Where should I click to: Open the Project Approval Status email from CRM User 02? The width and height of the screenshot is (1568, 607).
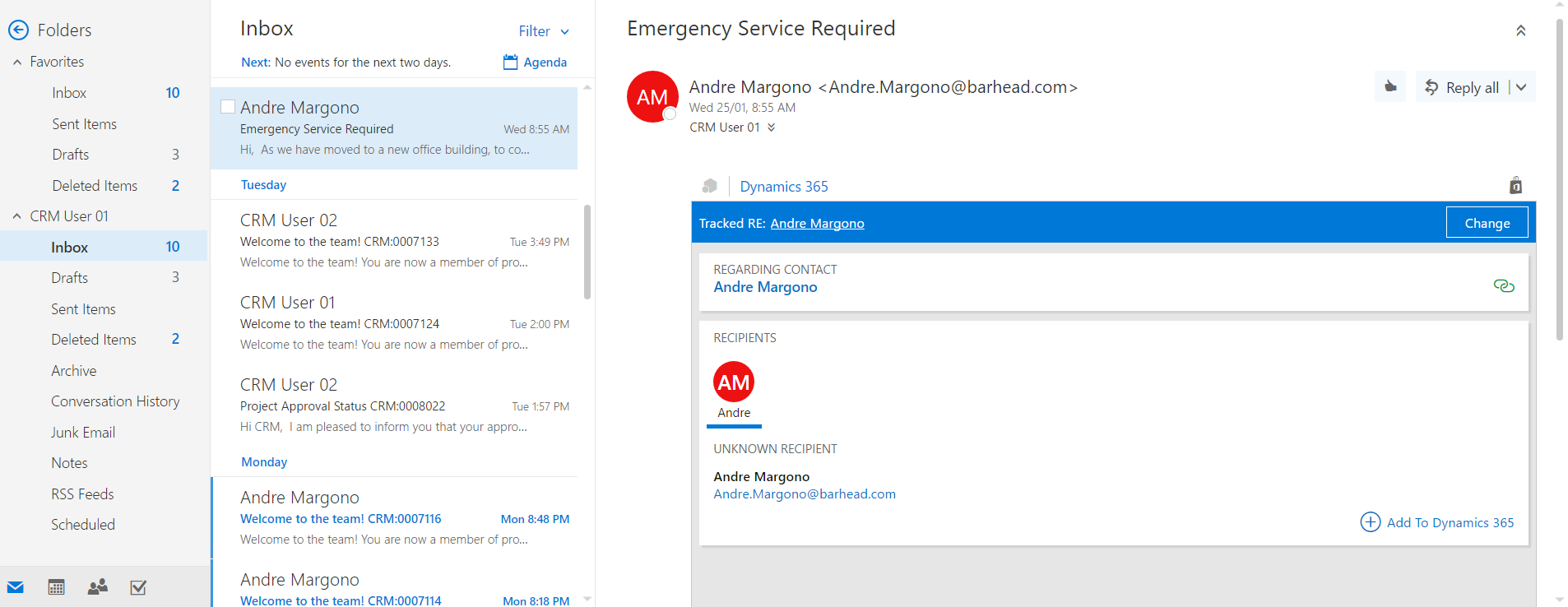(x=395, y=406)
